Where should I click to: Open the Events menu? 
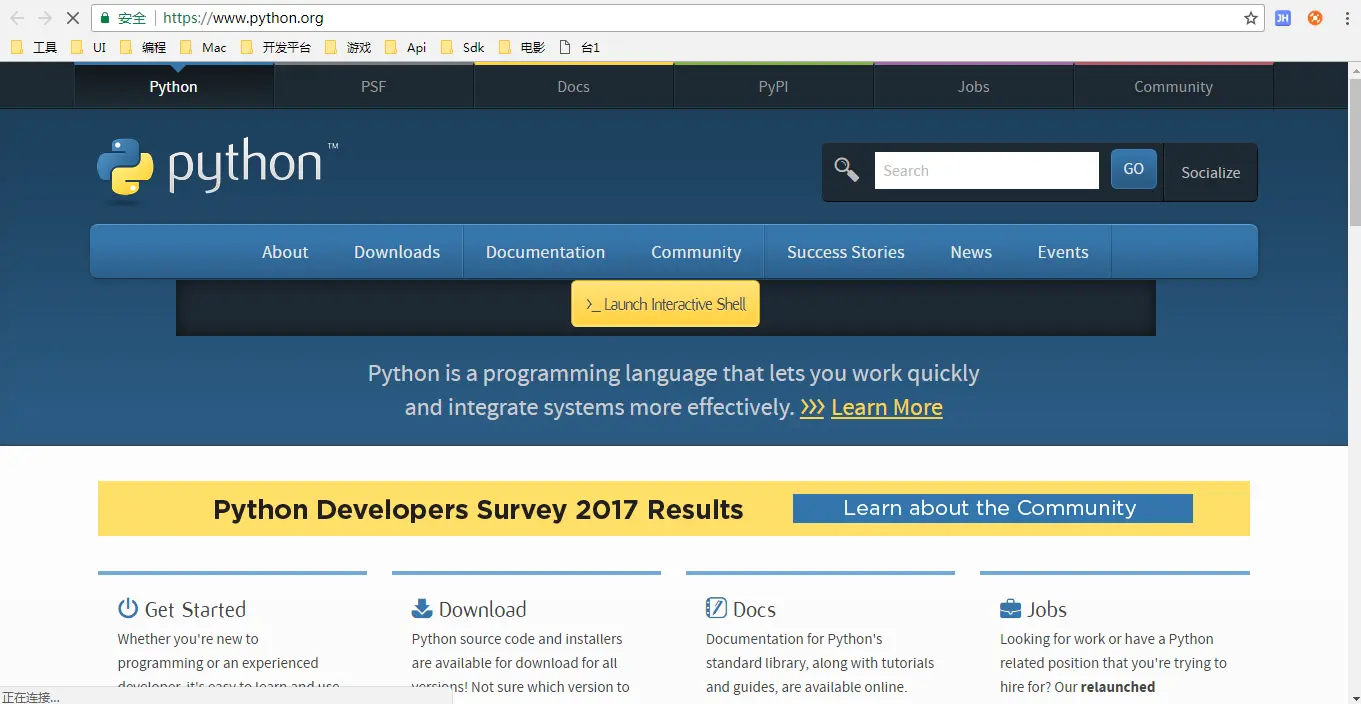[x=1063, y=252]
